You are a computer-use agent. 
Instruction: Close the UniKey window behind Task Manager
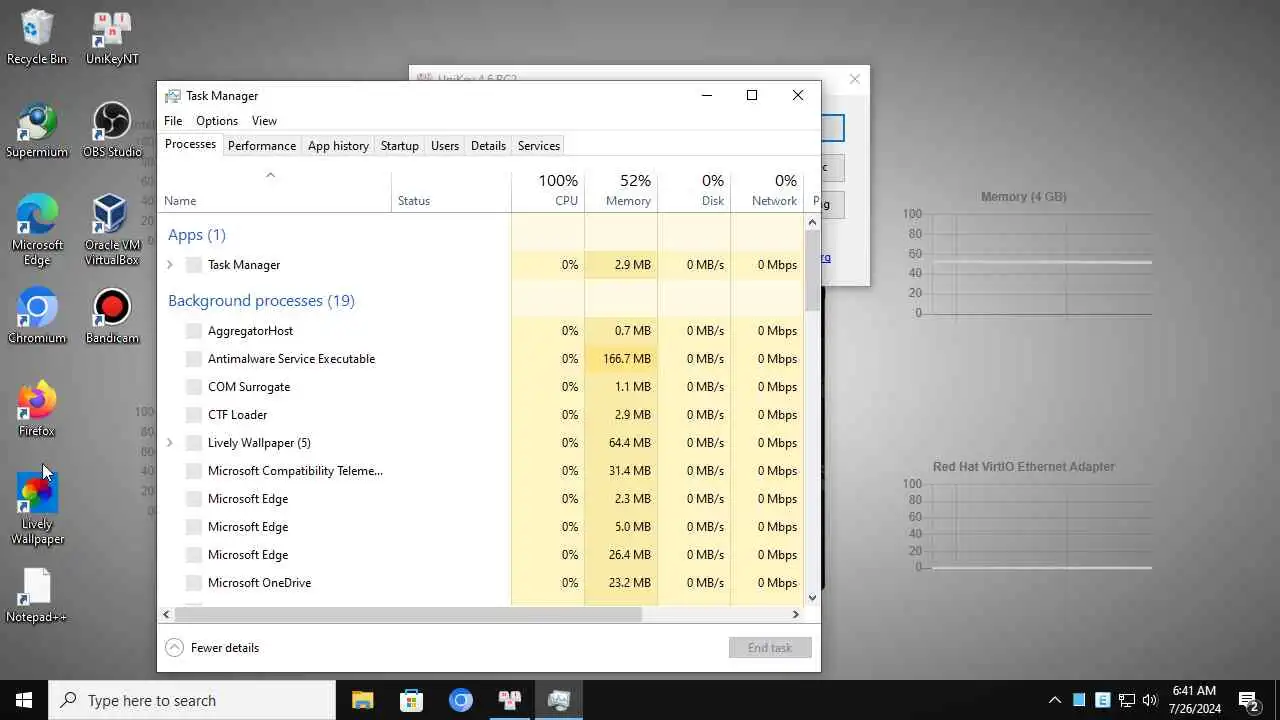[854, 79]
